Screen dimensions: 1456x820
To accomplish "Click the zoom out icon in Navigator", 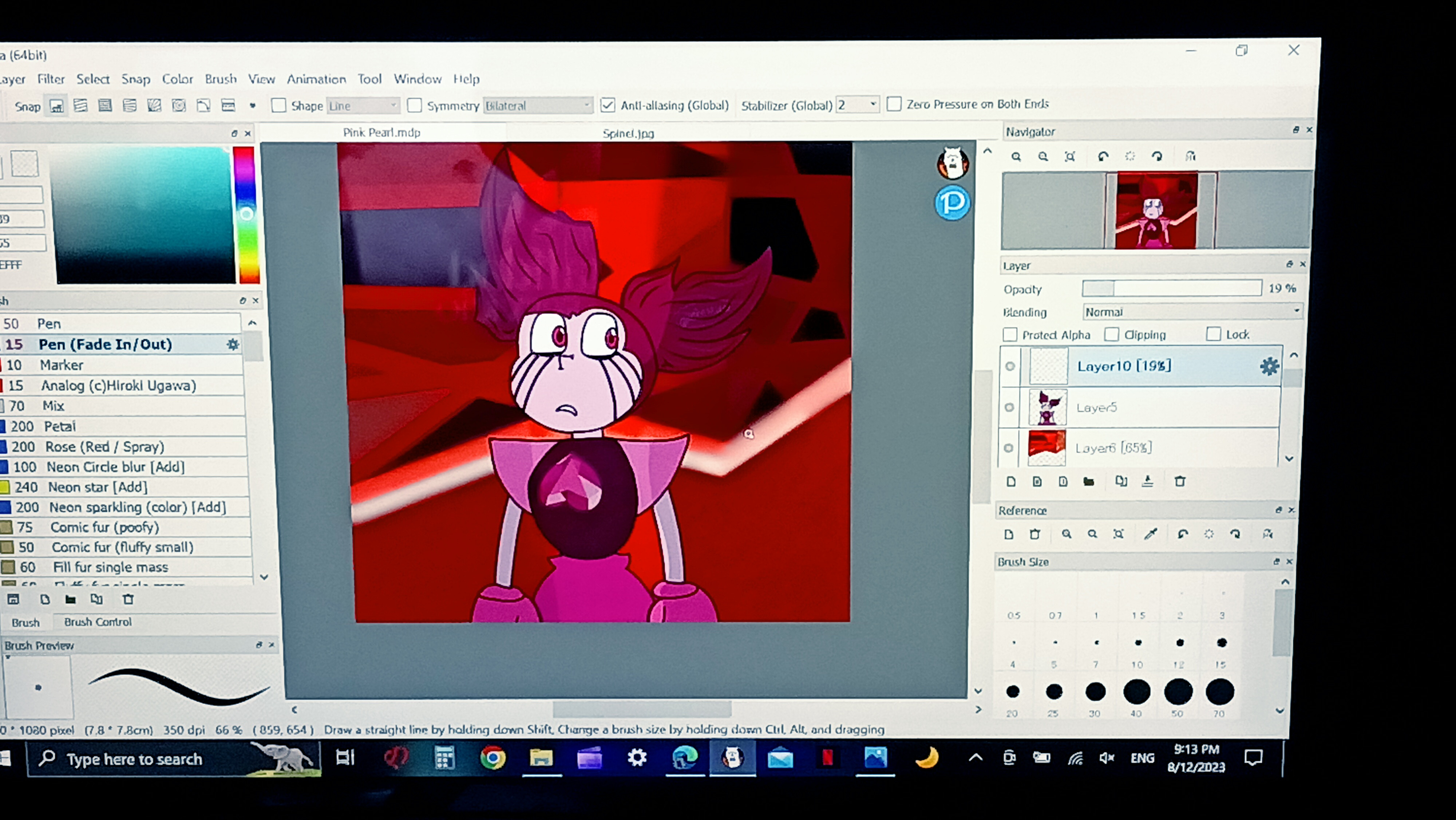I will [1043, 157].
